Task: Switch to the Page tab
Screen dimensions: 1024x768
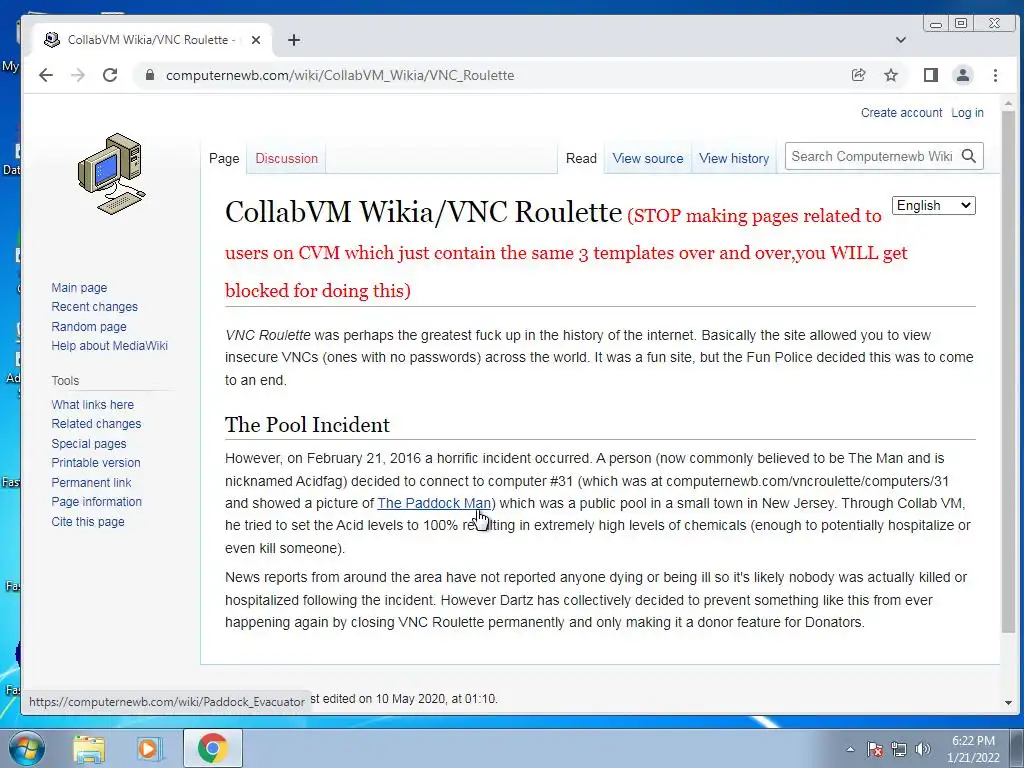Action: tap(224, 158)
